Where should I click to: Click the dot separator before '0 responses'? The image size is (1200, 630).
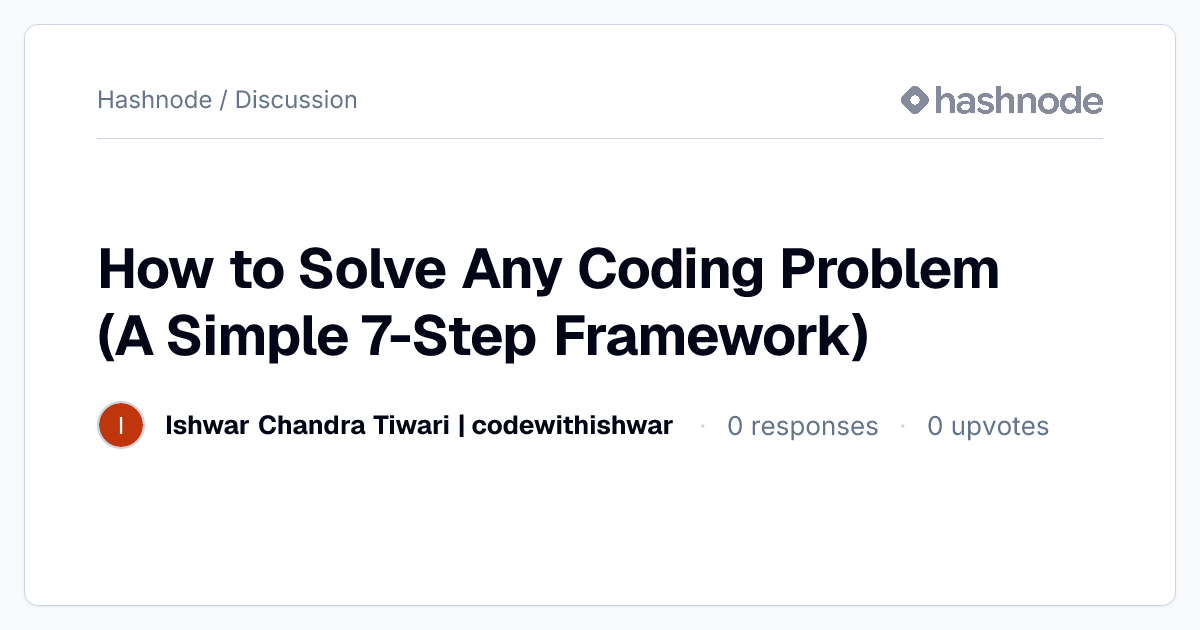[x=703, y=427]
